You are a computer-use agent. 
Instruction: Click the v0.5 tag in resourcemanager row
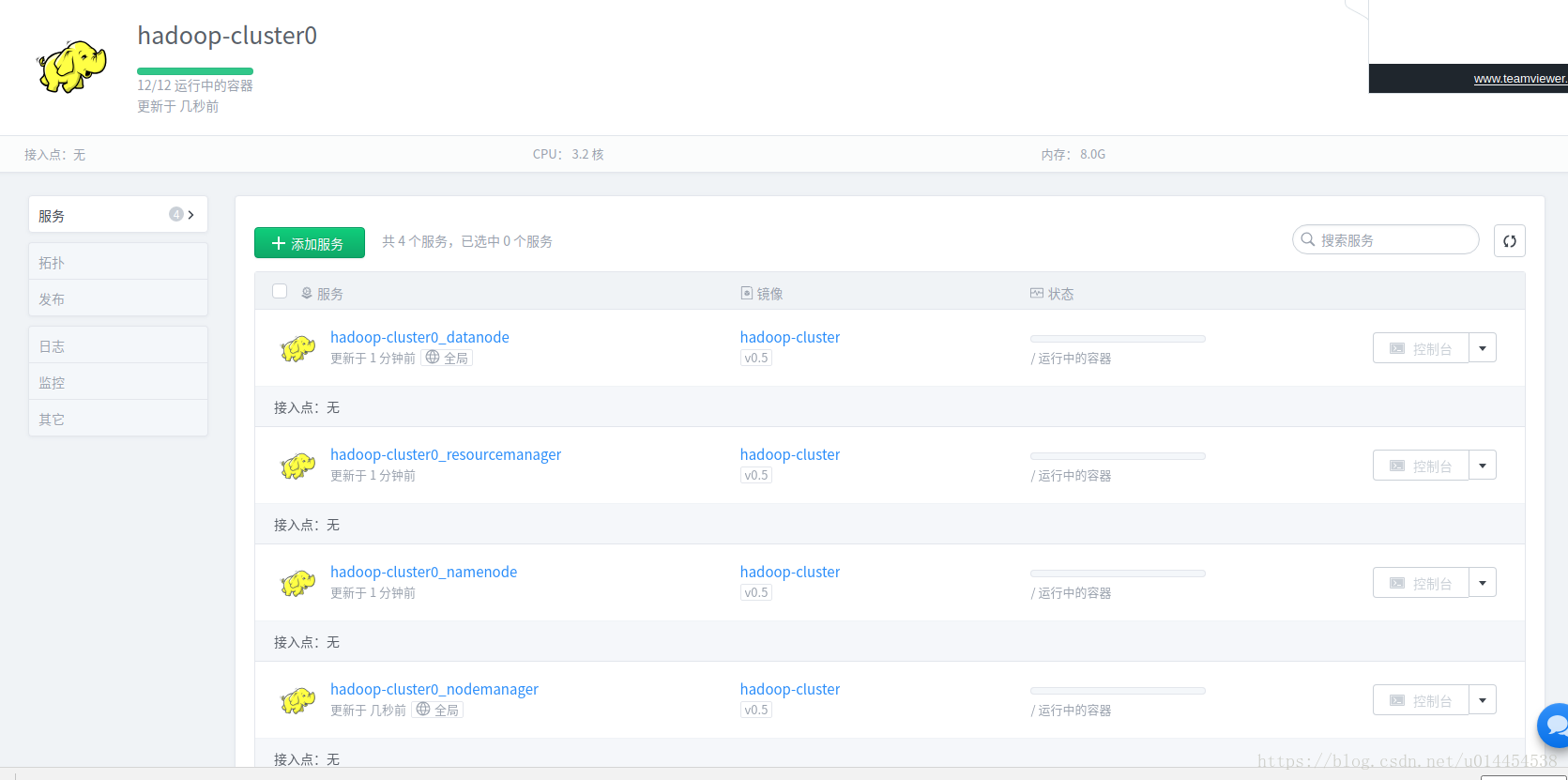(756, 475)
